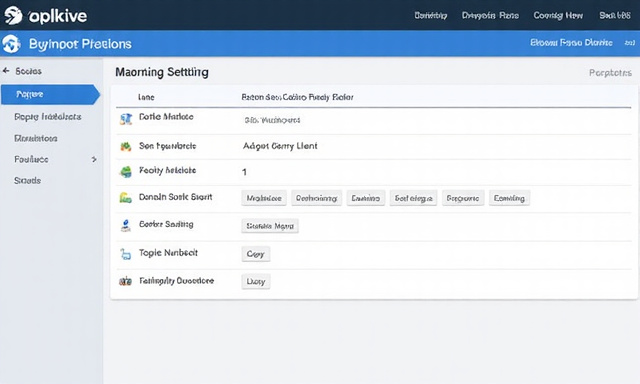Image resolution: width=640 pixels, height=384 pixels.
Task: Click the Son fqunbrcle row icon
Action: (126, 146)
